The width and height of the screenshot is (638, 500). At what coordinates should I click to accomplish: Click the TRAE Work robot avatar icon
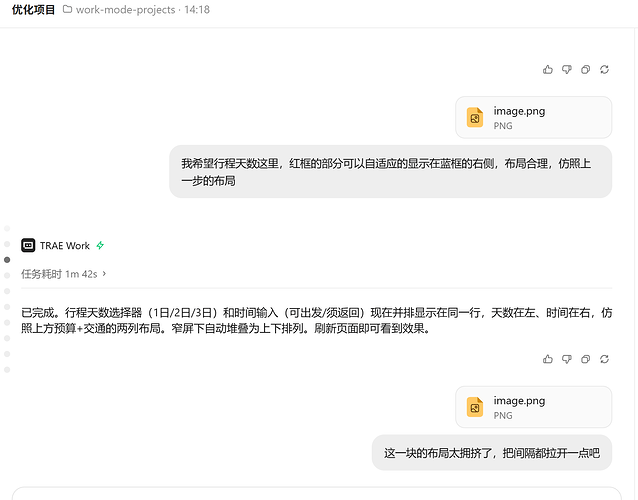pos(28,245)
